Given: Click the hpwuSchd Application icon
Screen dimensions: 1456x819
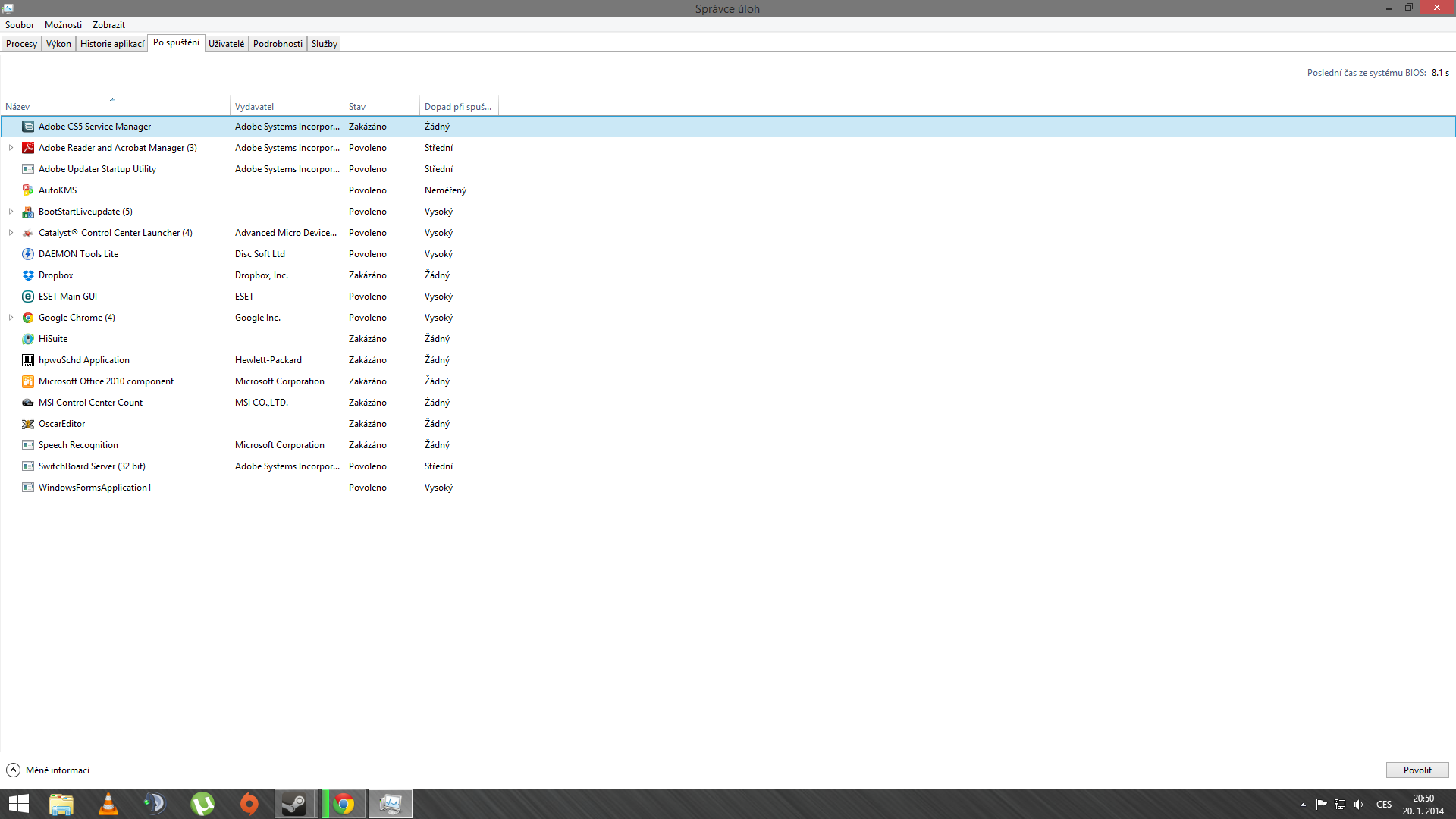Looking at the screenshot, I should pos(28,360).
